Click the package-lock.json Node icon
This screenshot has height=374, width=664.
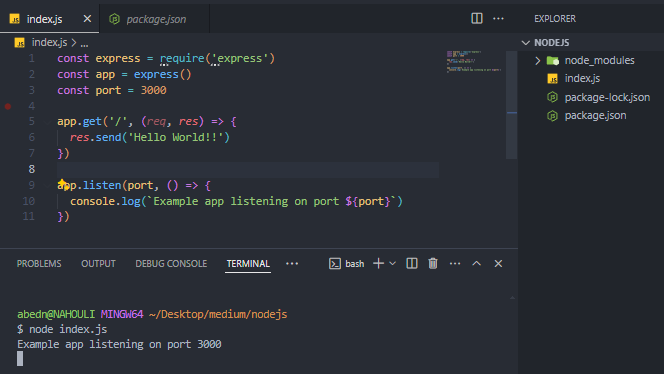point(552,97)
